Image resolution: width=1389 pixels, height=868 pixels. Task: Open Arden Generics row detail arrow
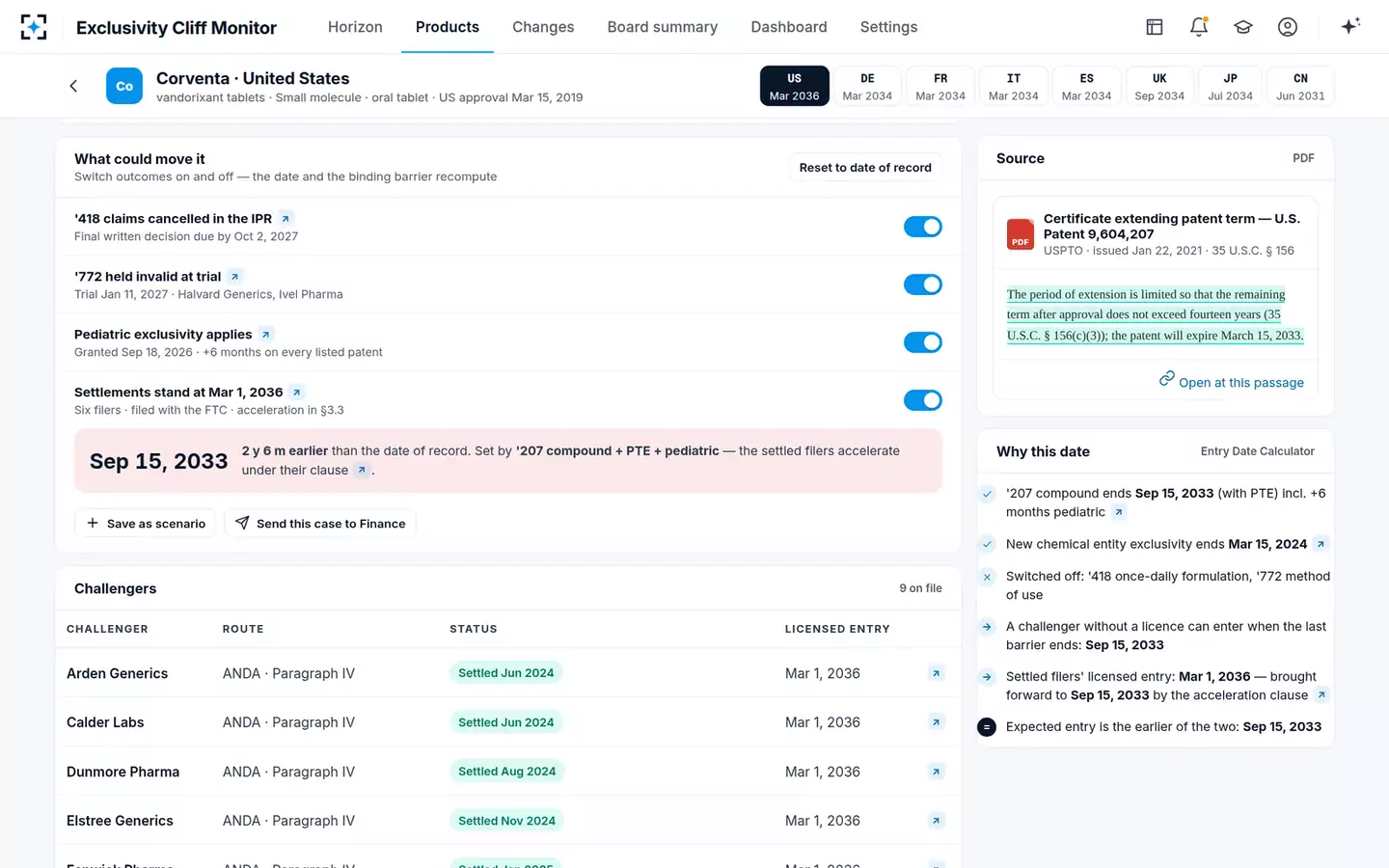click(x=936, y=673)
